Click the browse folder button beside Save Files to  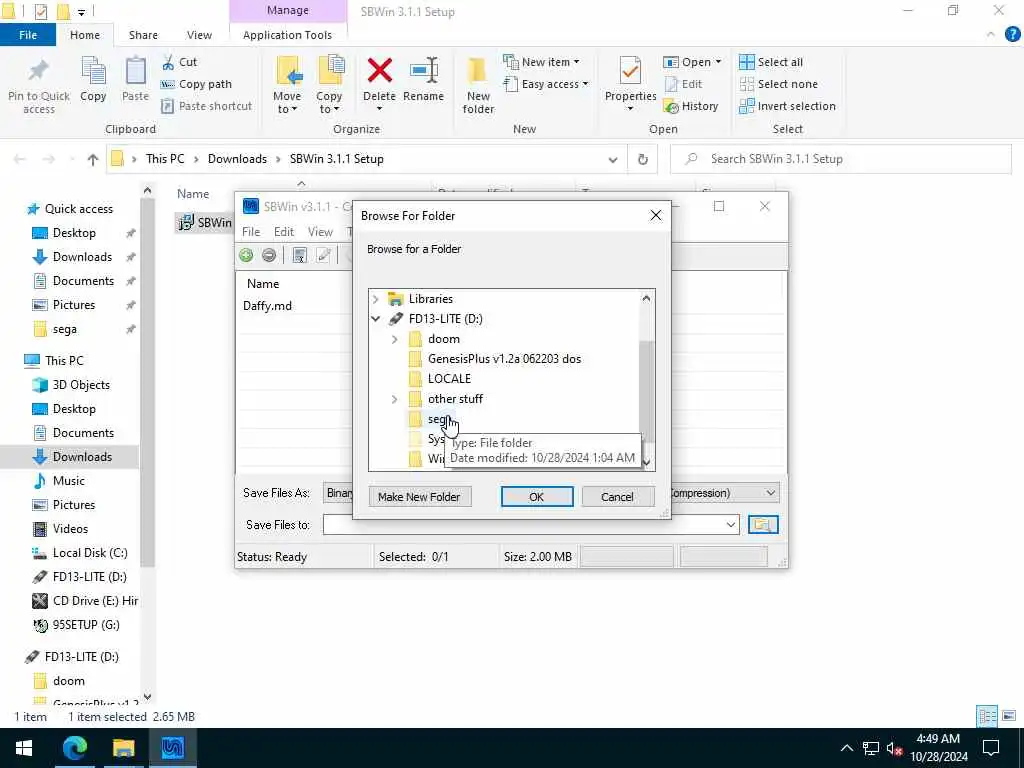(x=763, y=524)
